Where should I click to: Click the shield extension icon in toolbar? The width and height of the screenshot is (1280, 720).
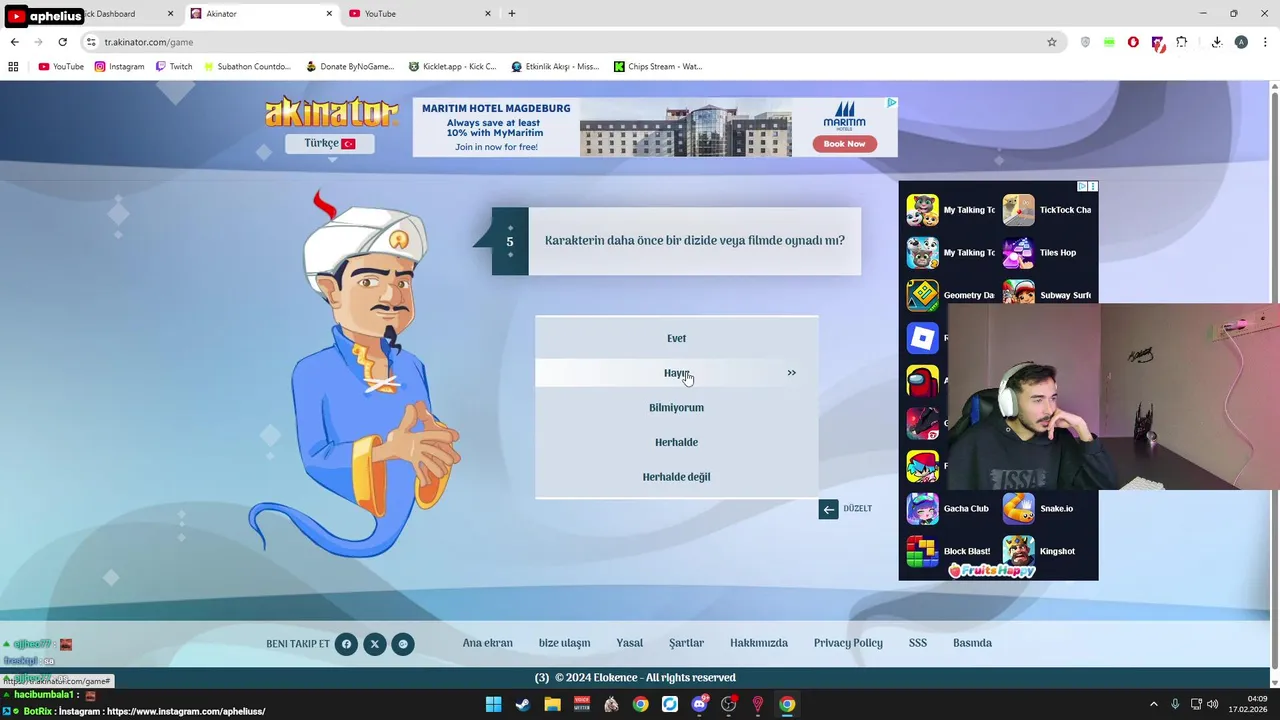tap(1085, 42)
